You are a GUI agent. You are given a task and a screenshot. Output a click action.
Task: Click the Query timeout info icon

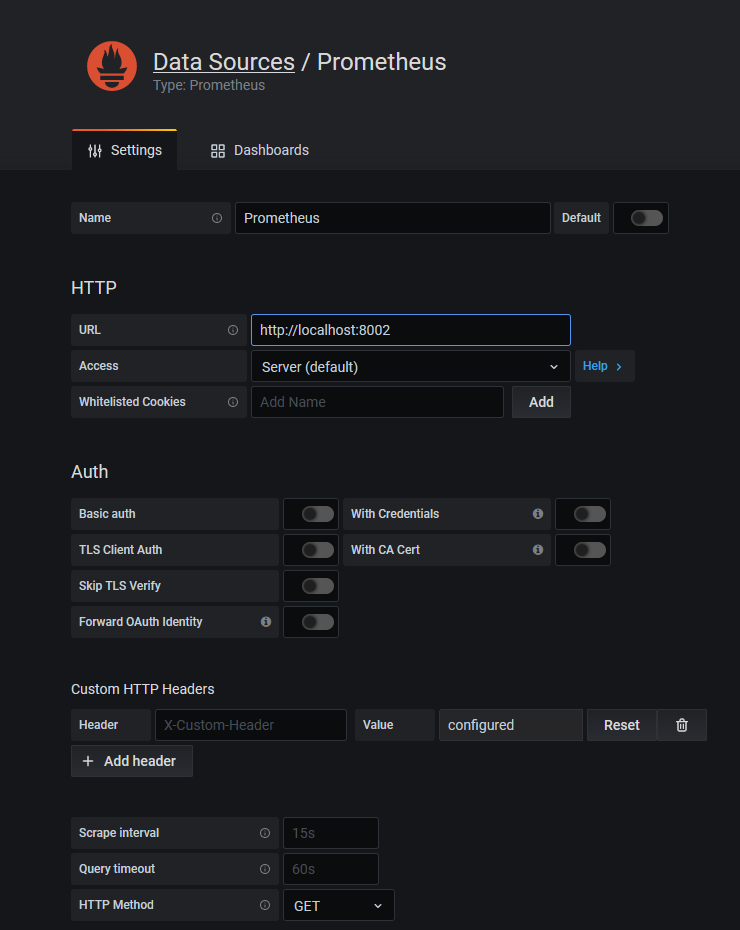pyautogui.click(x=265, y=869)
